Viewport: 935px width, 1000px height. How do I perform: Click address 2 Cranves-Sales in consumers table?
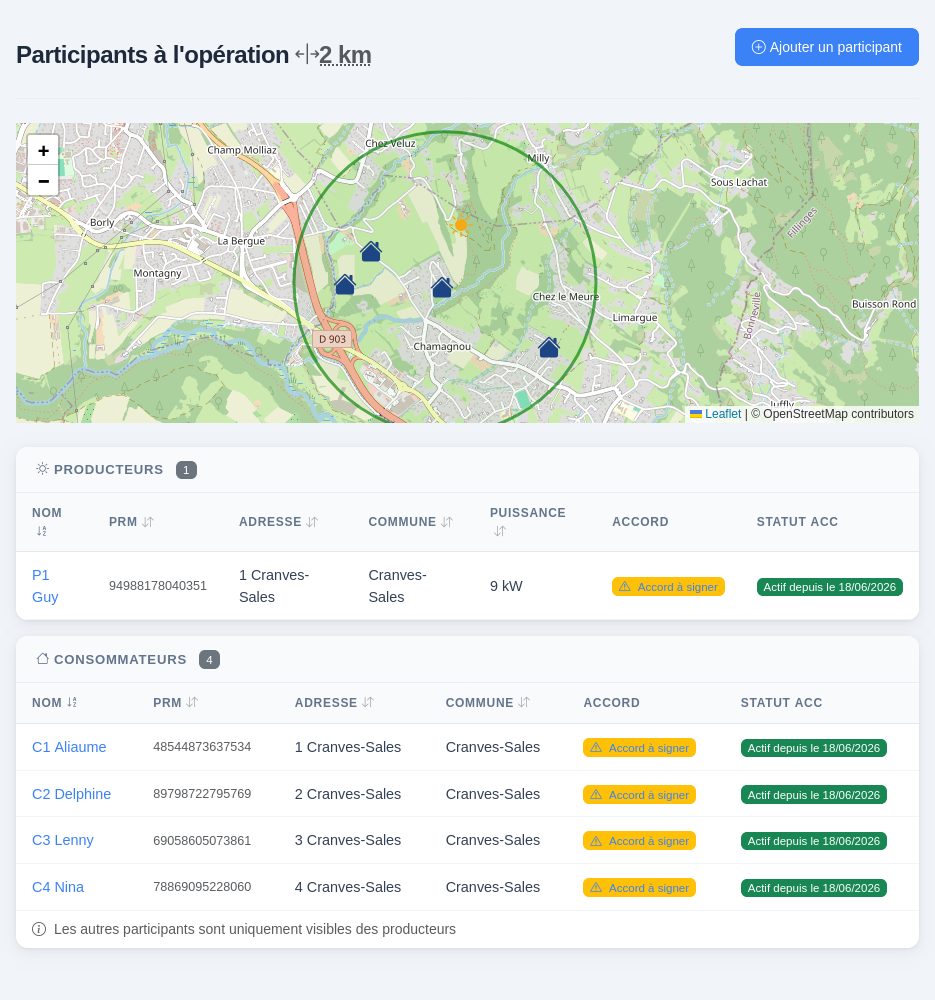pos(348,794)
